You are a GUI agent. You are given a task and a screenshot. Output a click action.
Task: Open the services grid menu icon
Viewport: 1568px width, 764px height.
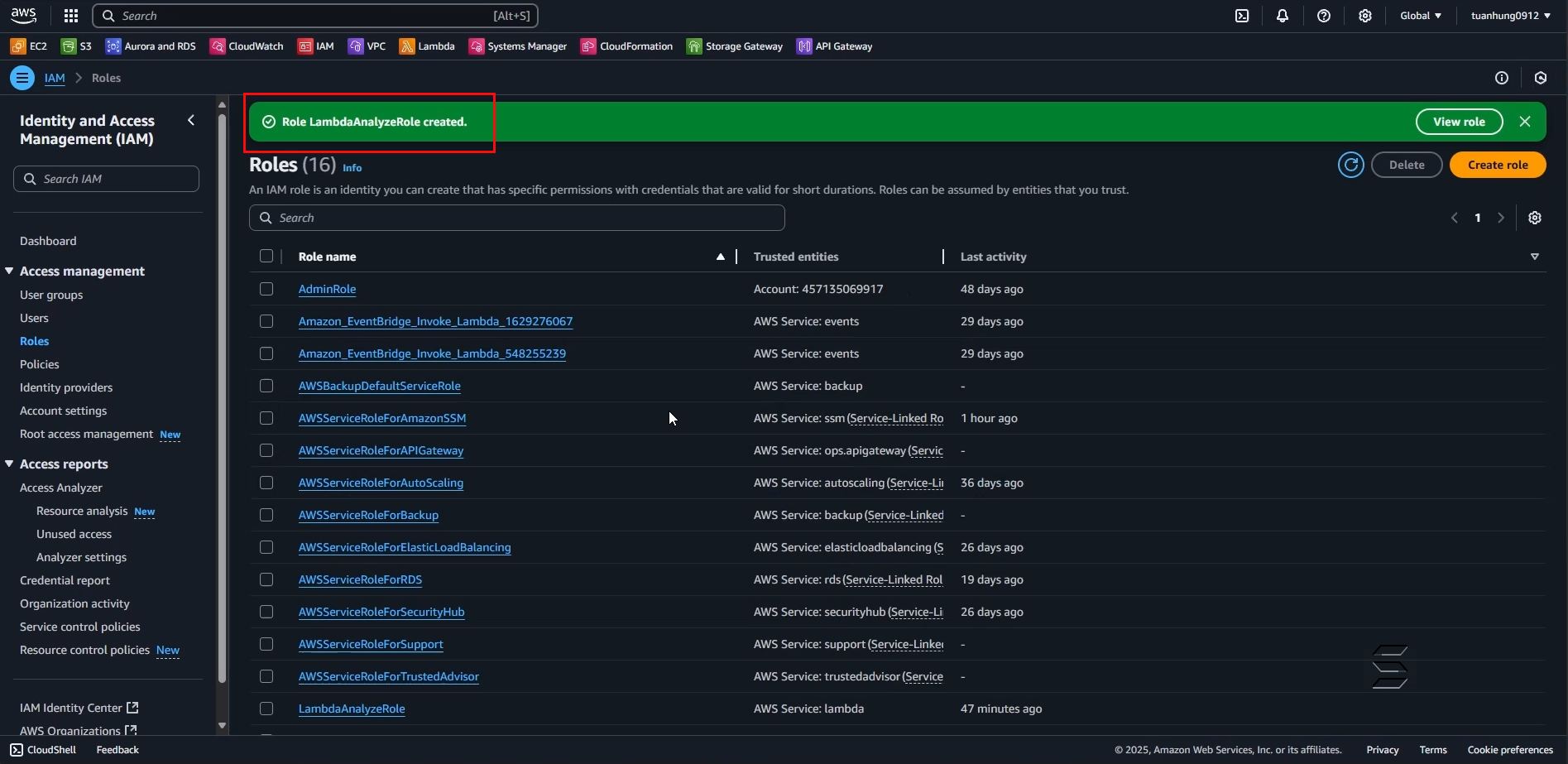[71, 16]
